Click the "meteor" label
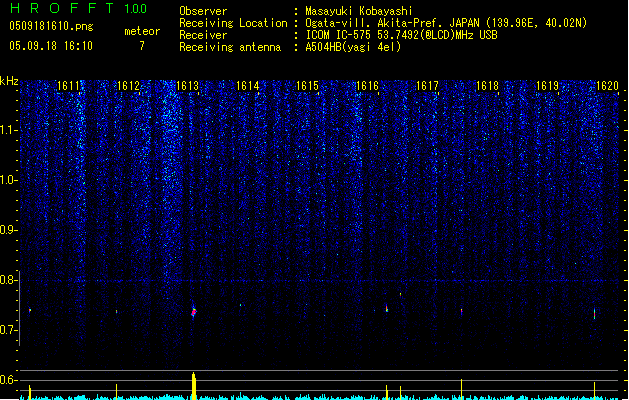 142,31
